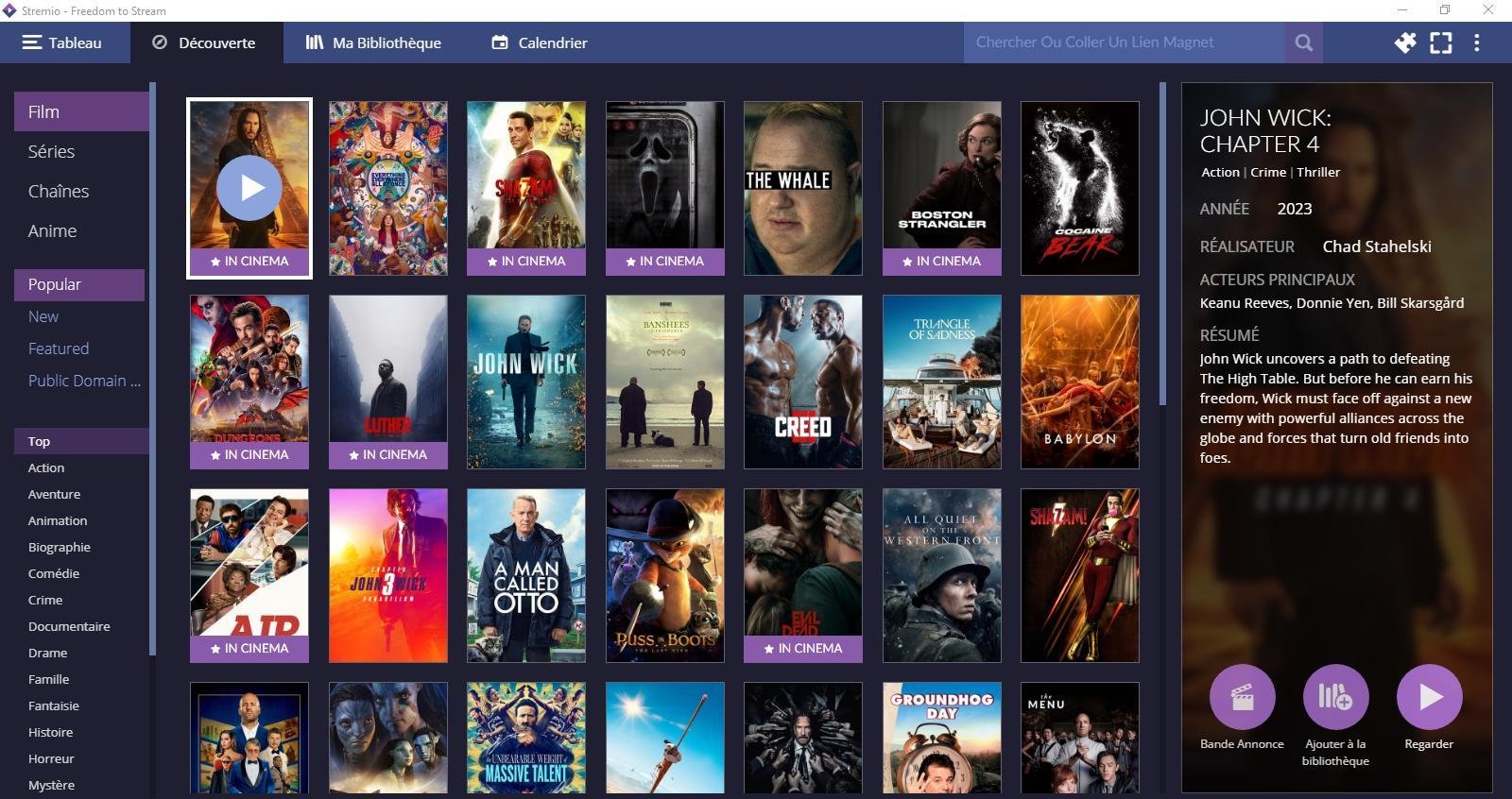Open the Dungeons & Dragons poster
The image size is (1512, 799).
click(x=249, y=382)
